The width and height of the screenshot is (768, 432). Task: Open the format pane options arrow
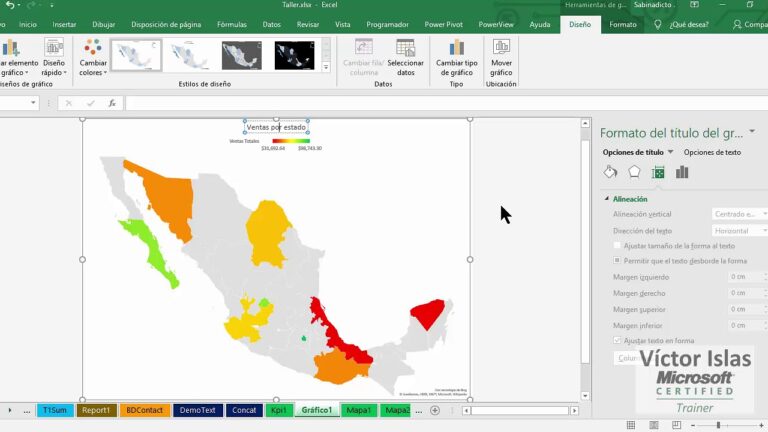752,132
